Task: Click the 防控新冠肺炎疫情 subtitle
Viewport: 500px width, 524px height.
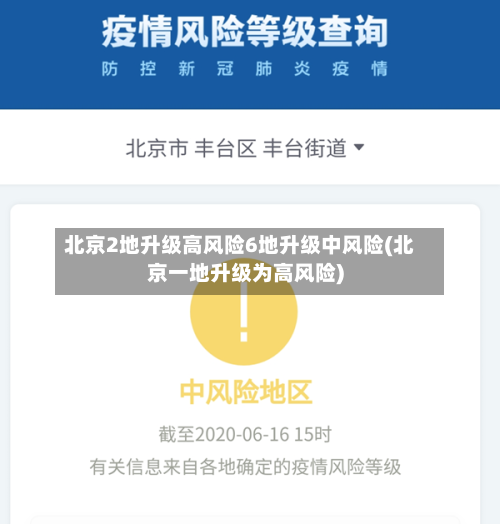Action: pos(245,69)
